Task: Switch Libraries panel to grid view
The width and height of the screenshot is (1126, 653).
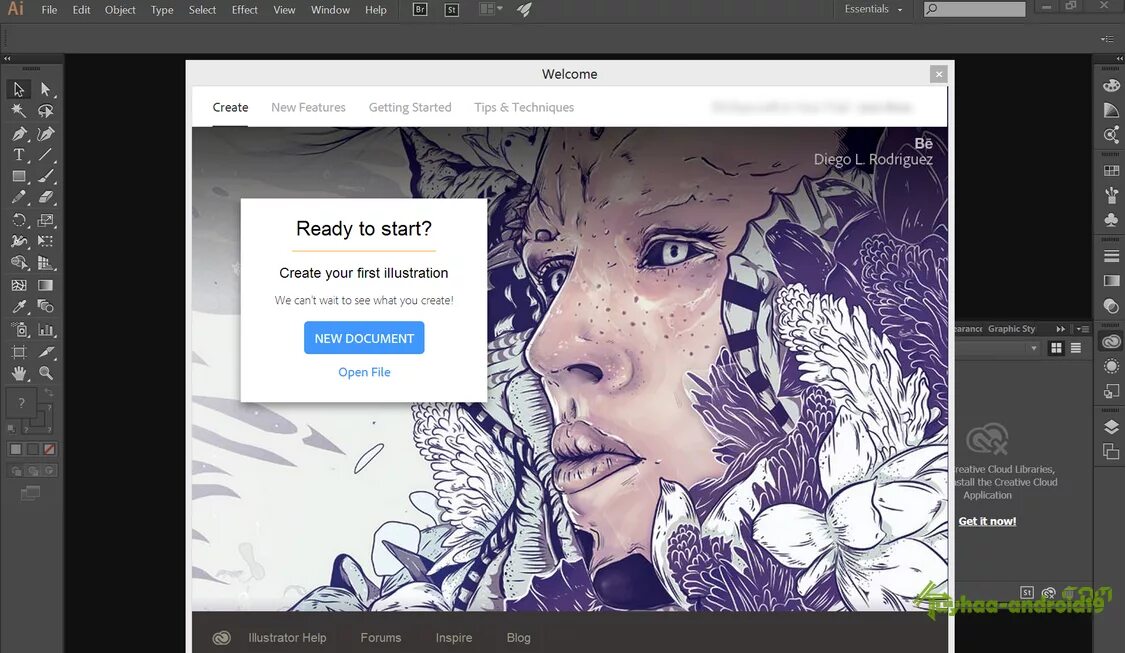Action: coord(1056,348)
